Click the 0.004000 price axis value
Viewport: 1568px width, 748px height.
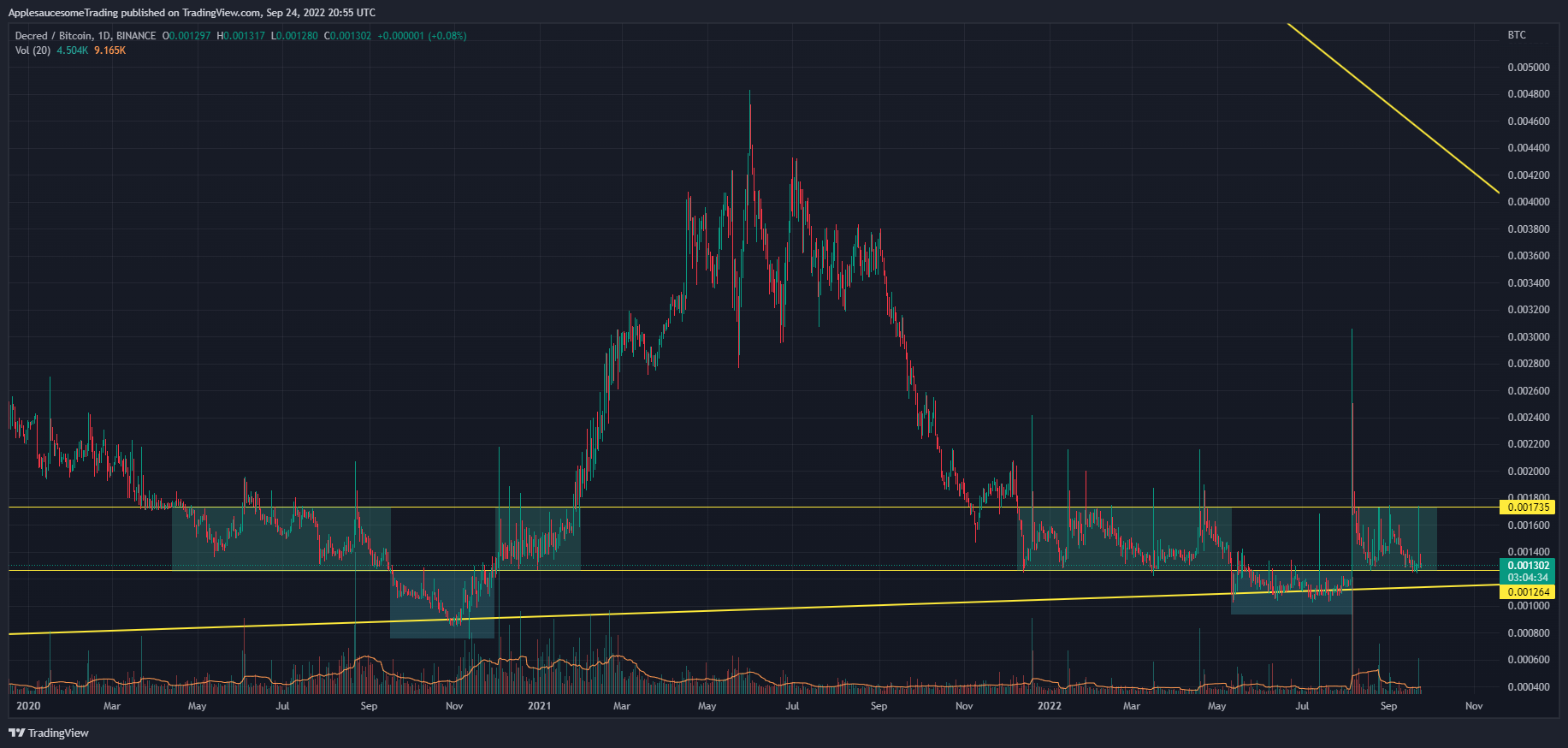1528,202
